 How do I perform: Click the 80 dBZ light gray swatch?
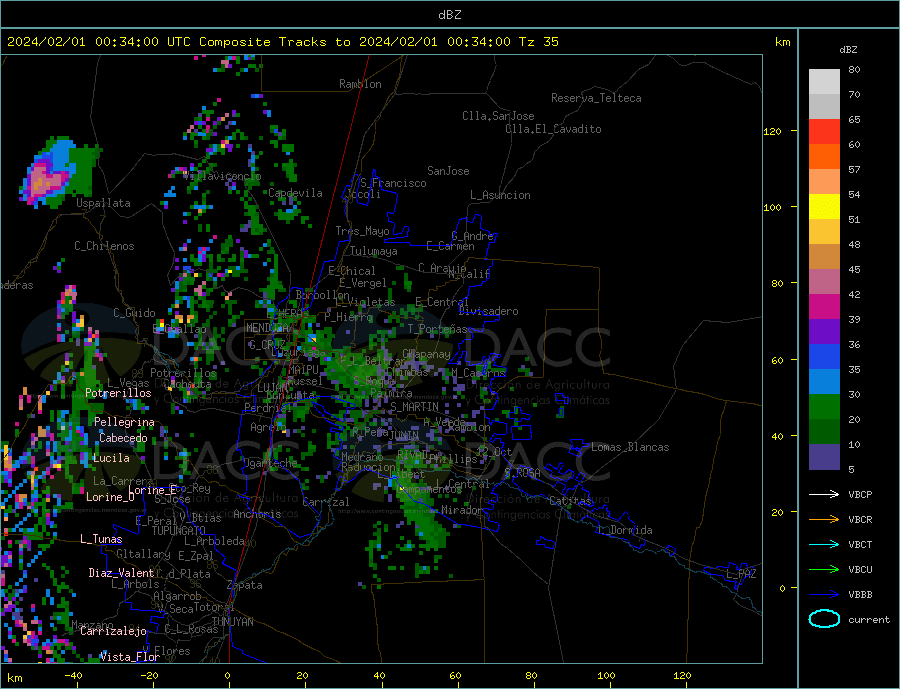point(824,82)
